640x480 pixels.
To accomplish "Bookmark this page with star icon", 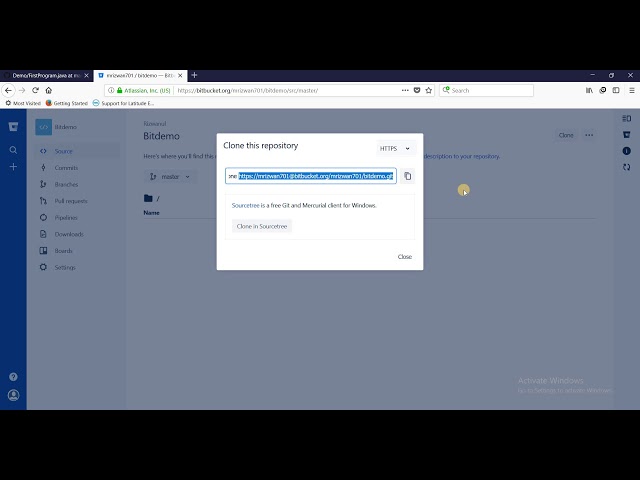I will point(429,90).
